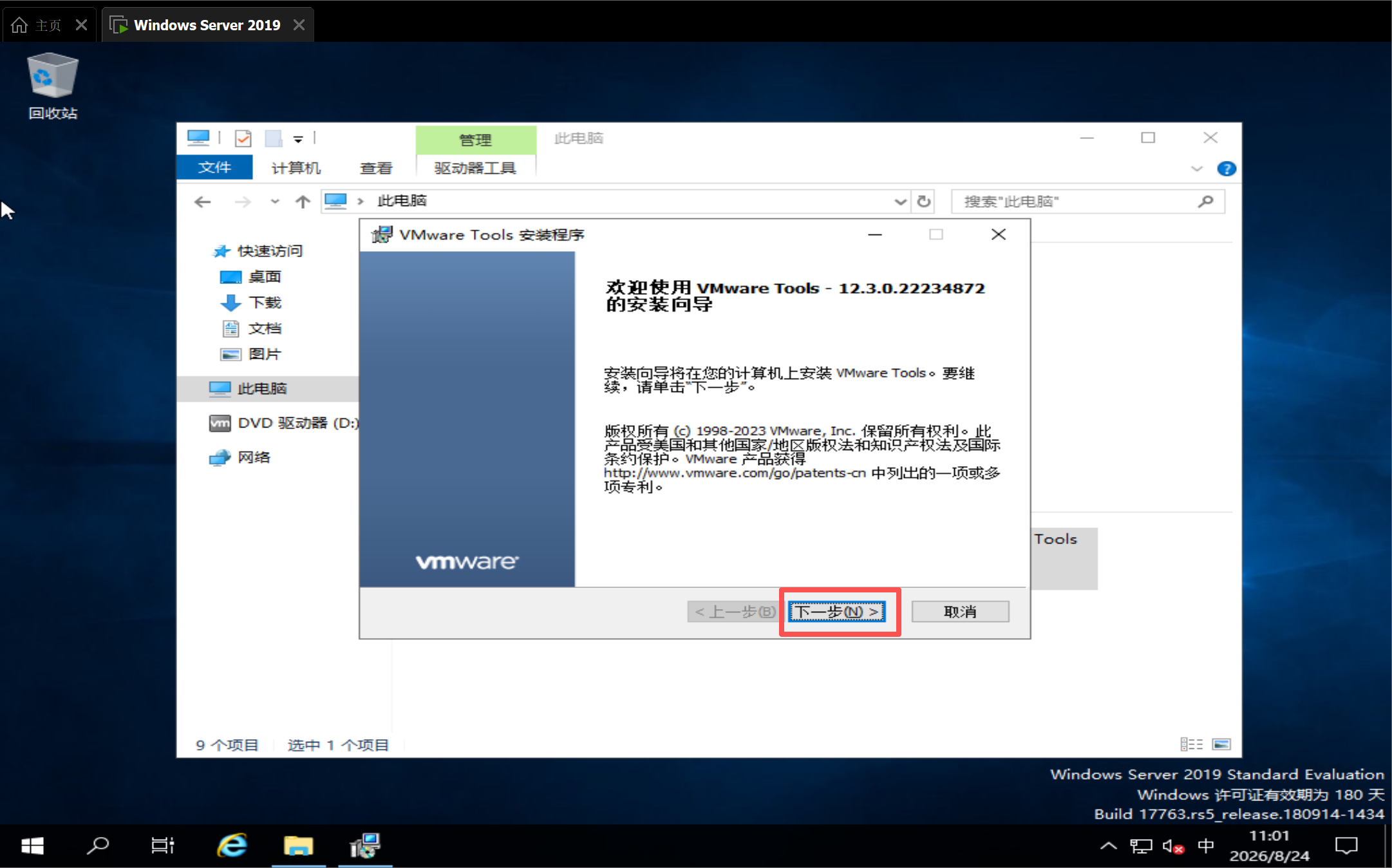This screenshot has height=868, width=1392.
Task: Open Task View on the taskbar
Action: pos(162,846)
